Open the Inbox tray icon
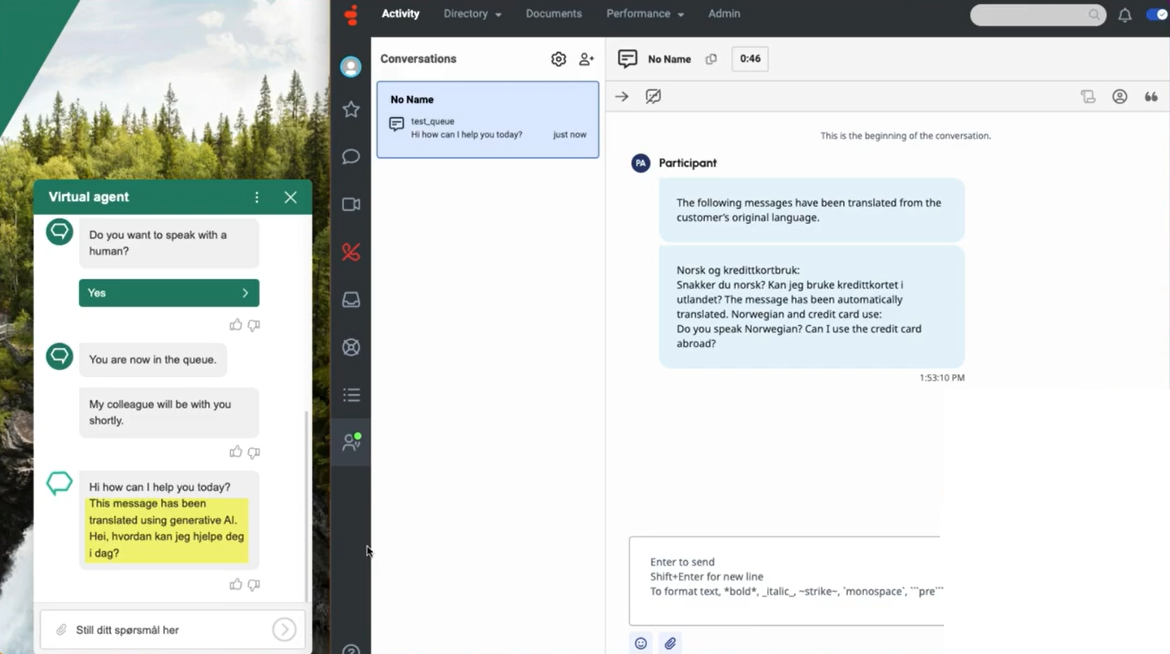Viewport: 1170px width, 654px height. click(x=351, y=299)
